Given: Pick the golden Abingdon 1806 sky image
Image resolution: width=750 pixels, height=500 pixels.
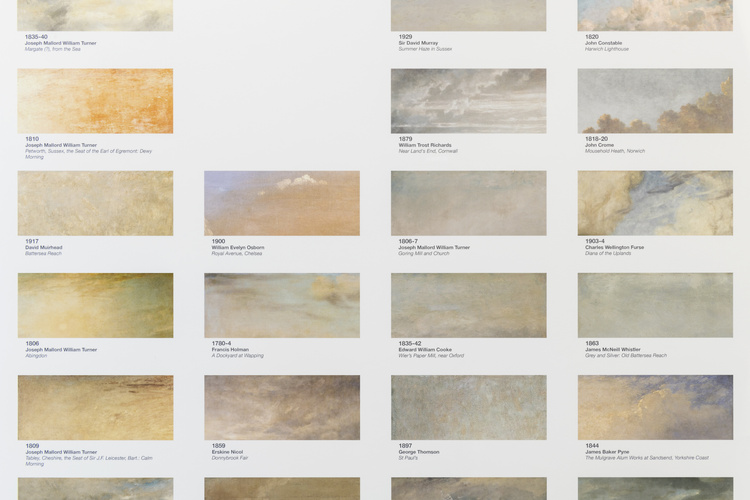Looking at the screenshot, I should coord(95,305).
